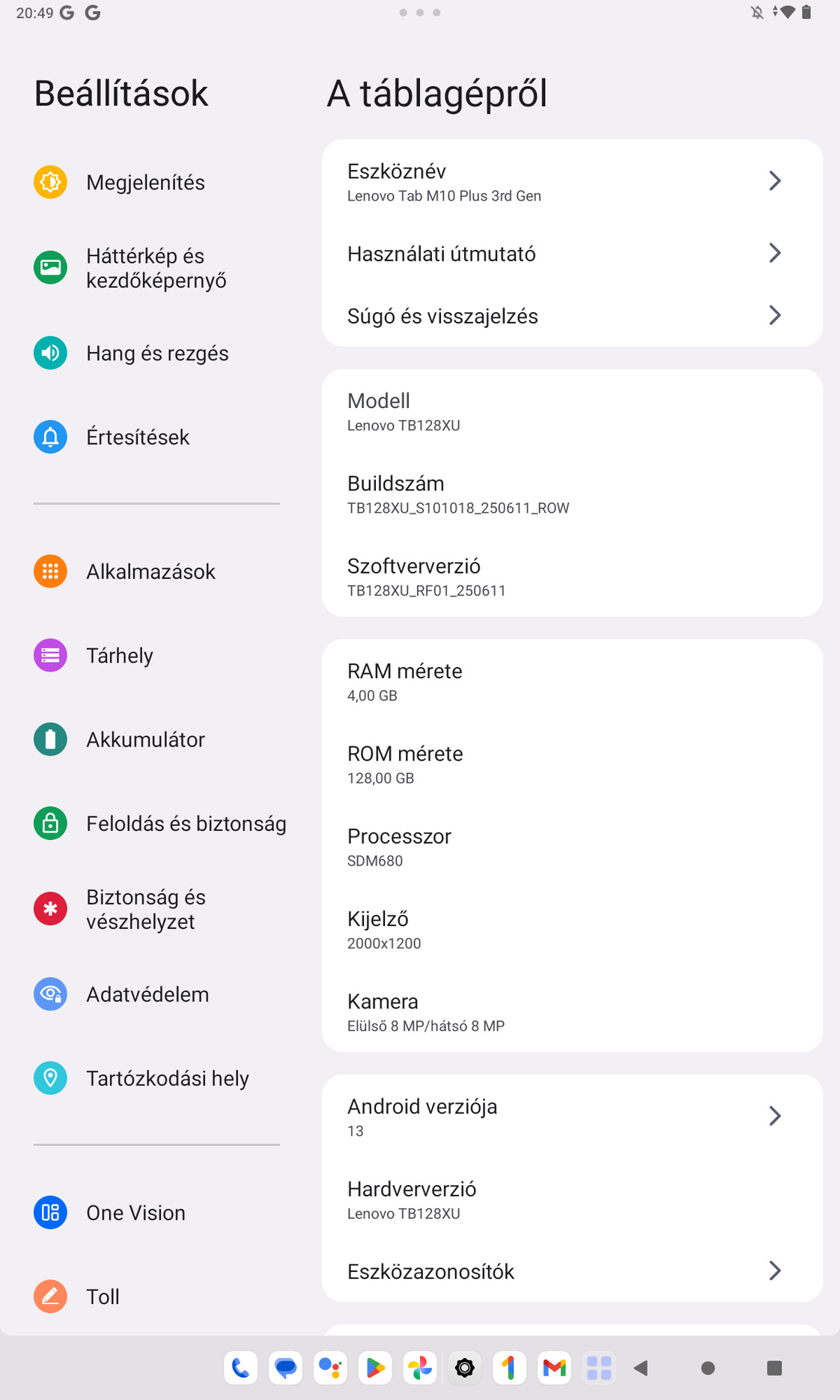The height and width of the screenshot is (1400, 840).
Task: Open the app drawer grid in taskbar
Action: click(599, 1369)
